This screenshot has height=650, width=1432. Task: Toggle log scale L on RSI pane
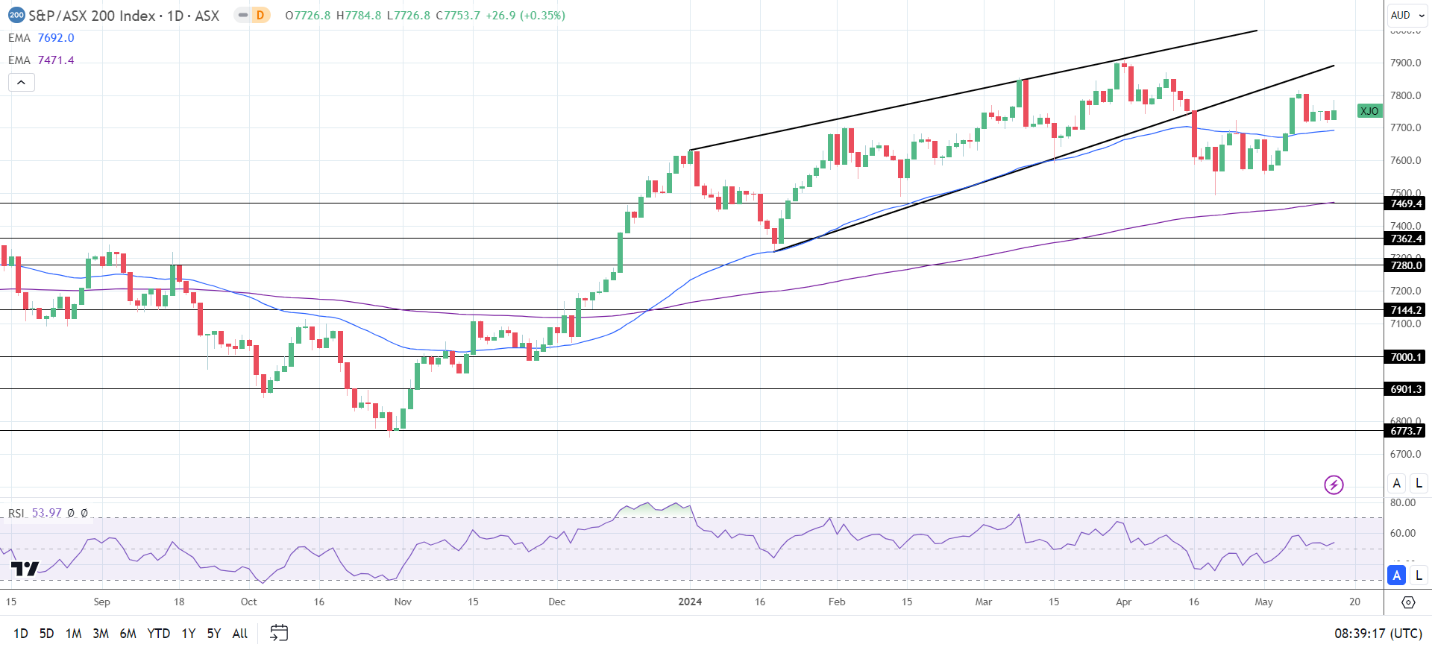coord(1419,575)
